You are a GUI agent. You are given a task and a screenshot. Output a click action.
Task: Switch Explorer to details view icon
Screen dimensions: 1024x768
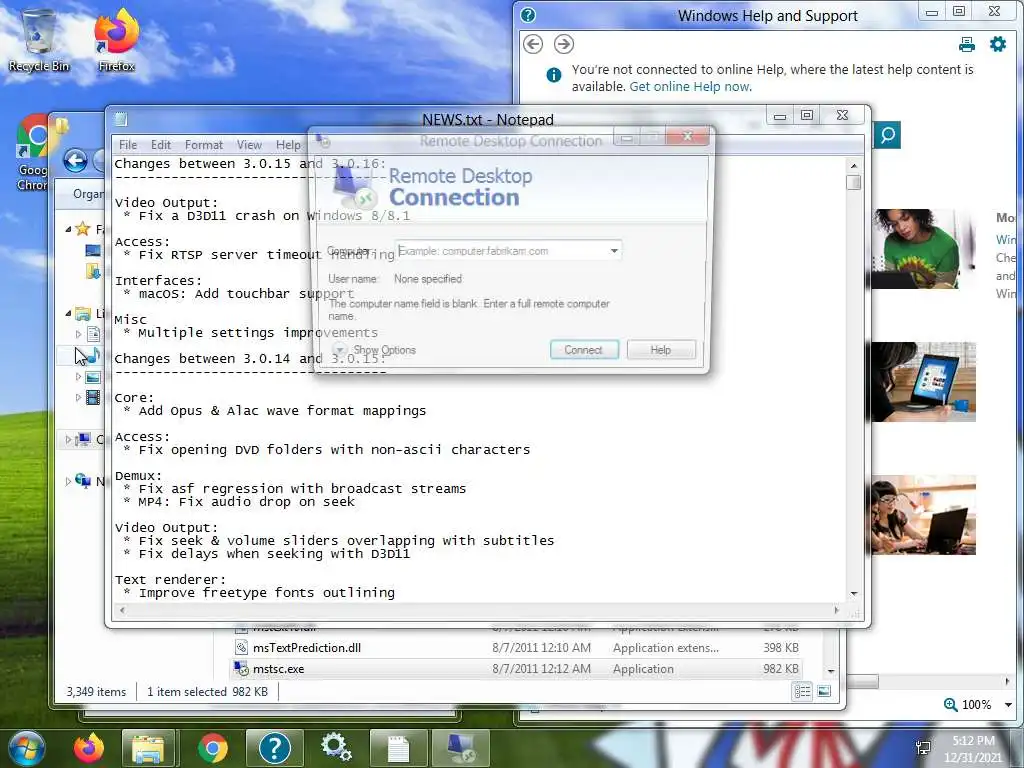802,691
